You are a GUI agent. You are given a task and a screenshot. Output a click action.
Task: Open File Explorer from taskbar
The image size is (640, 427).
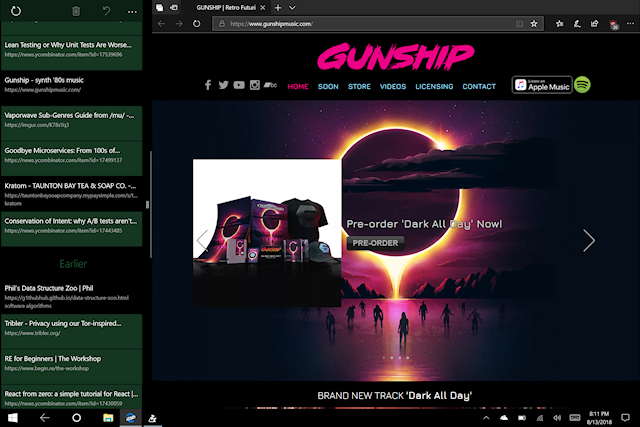coord(108,418)
